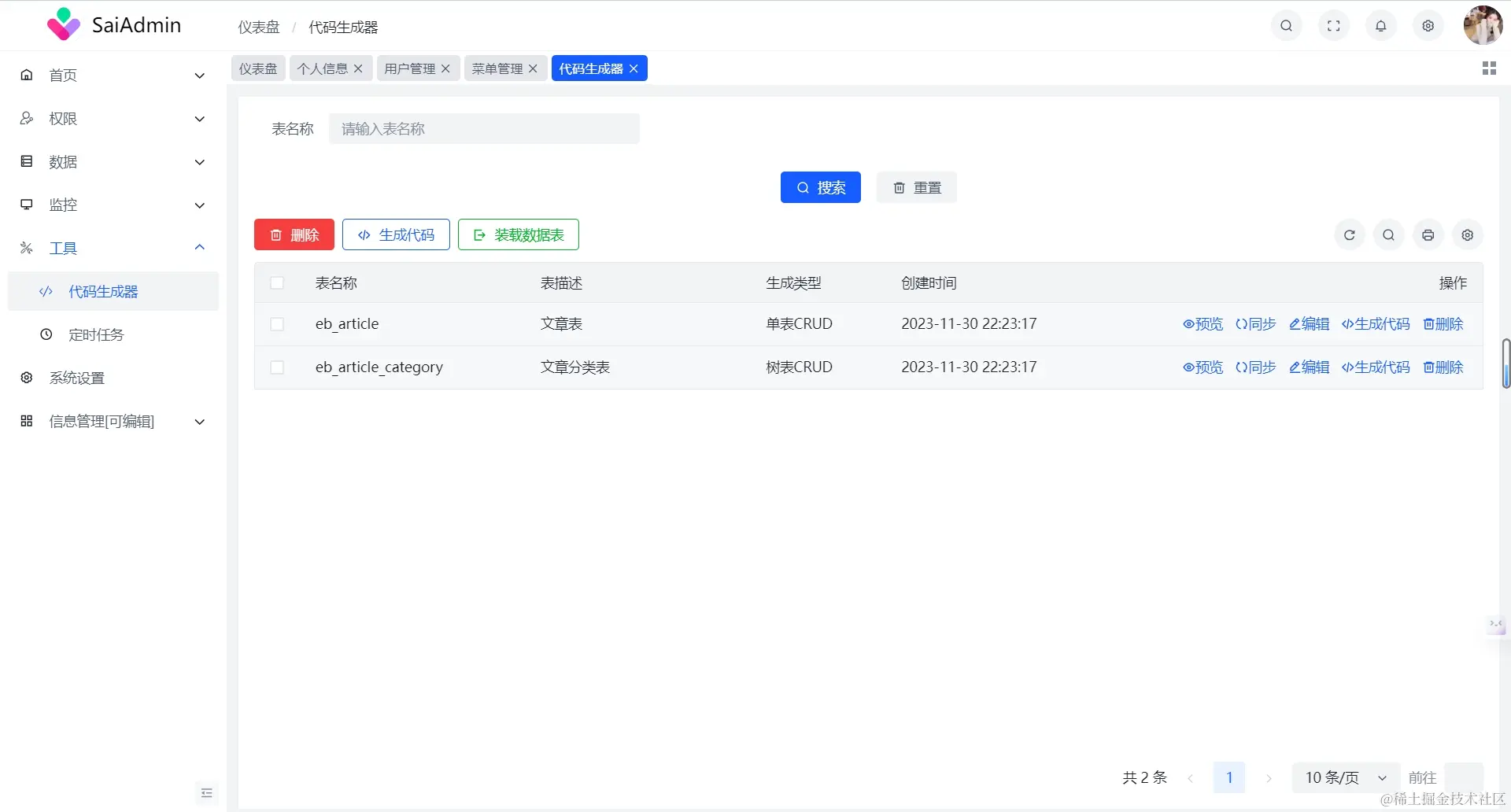
Task: Print the table using the printer icon
Action: (x=1428, y=234)
